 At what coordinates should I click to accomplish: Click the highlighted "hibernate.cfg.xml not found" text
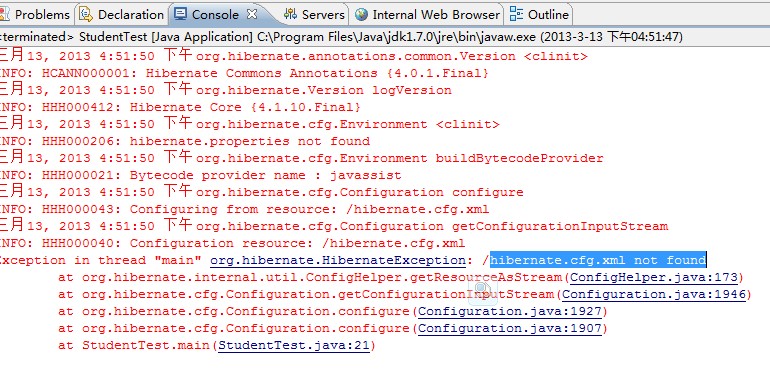[x=598, y=260]
